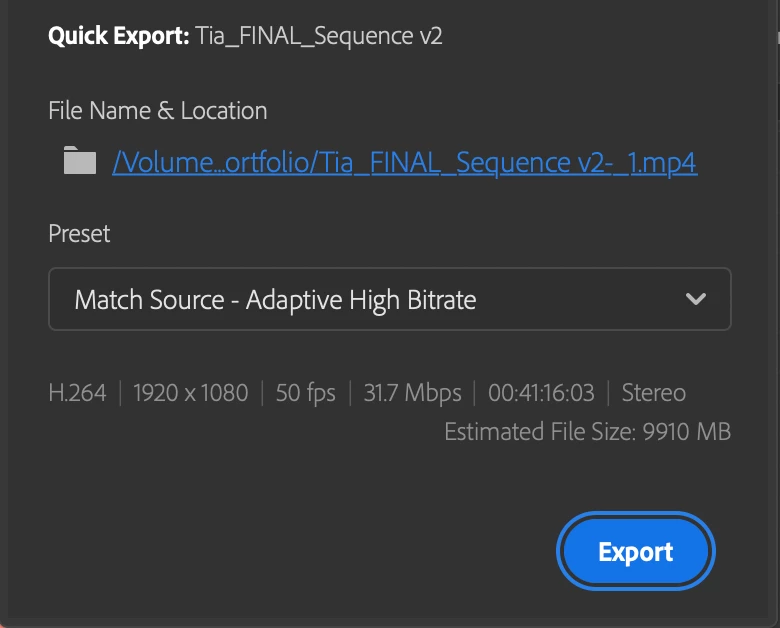Expand the Preset dropdown chevron arrow
Screen dimensions: 780x628
tap(695, 299)
